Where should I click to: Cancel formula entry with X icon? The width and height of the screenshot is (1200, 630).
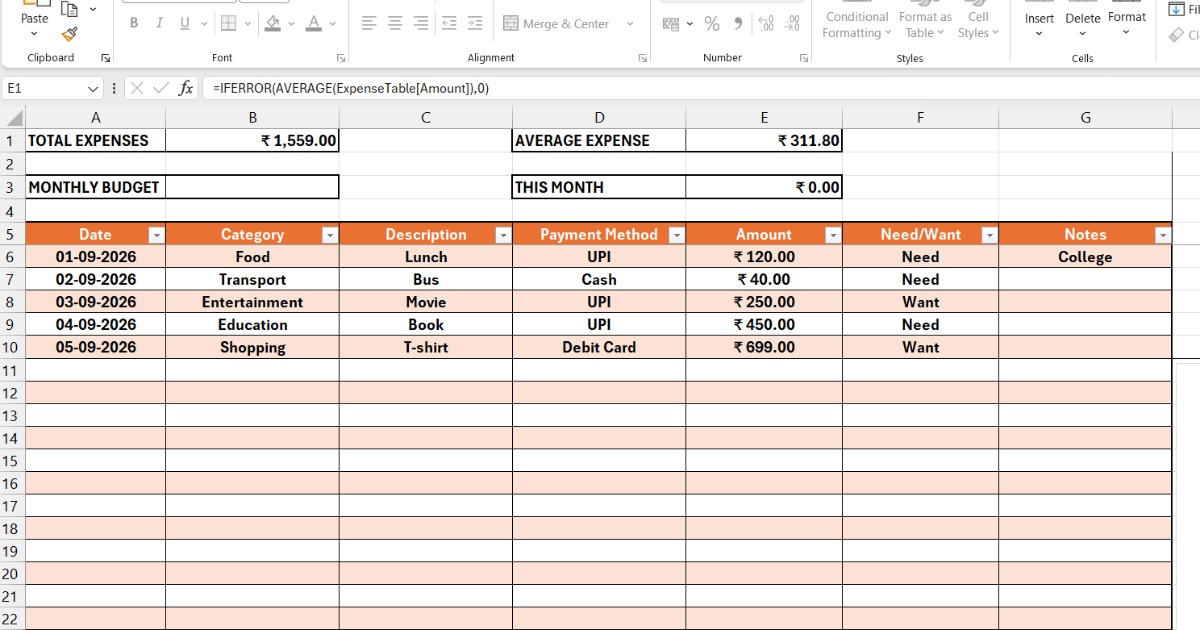137,88
